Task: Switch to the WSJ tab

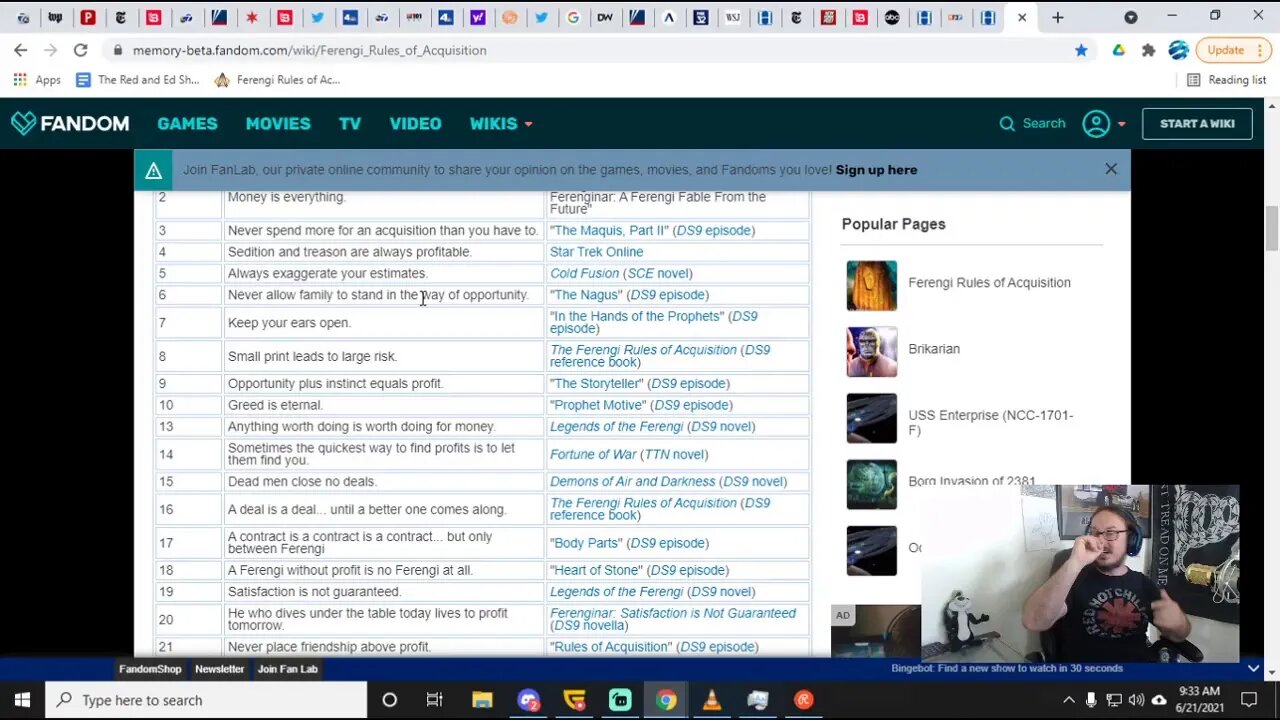Action: click(733, 17)
